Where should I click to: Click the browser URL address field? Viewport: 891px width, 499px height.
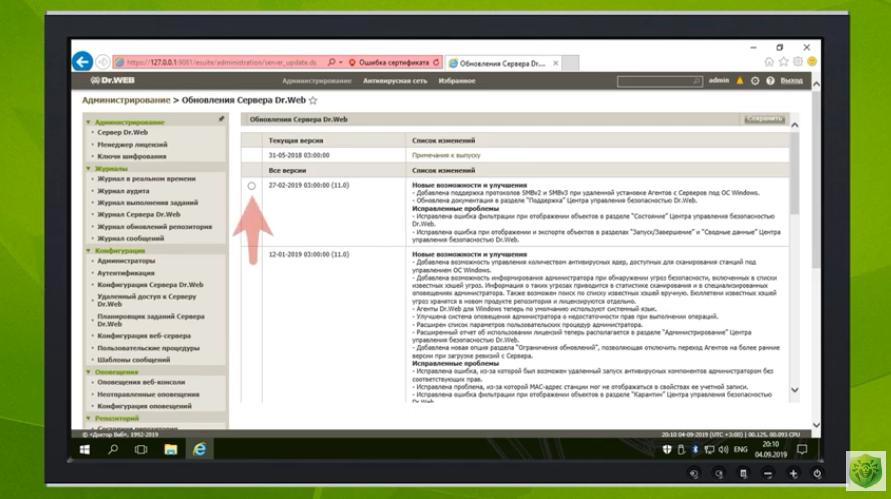[221, 63]
